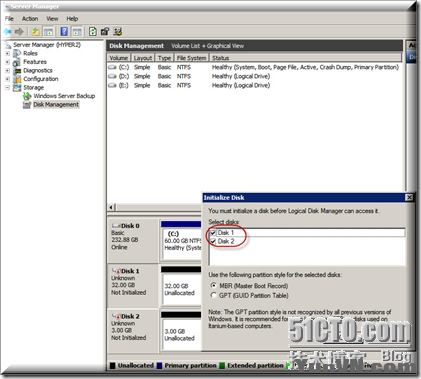421x379 pixels.
Task: Click the E: row's 'NTFS' file system cell
Action: pyautogui.click(x=184, y=85)
